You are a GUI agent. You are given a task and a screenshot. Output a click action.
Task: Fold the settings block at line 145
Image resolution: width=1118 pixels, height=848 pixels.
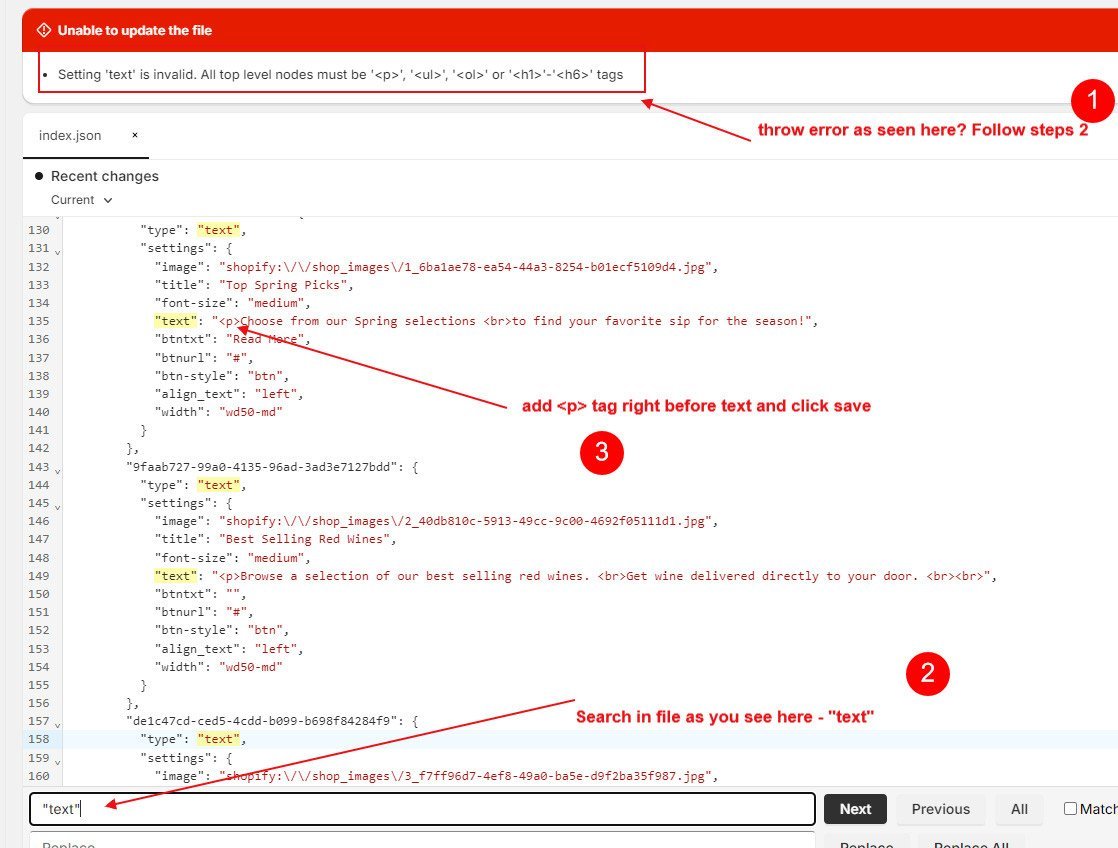point(57,504)
